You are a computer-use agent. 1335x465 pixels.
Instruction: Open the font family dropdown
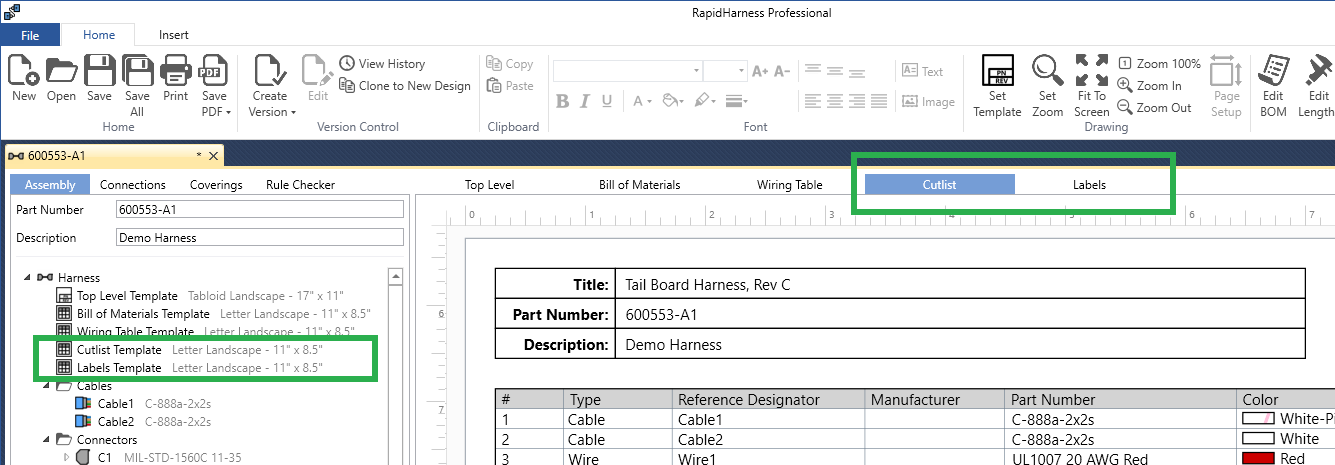point(696,71)
